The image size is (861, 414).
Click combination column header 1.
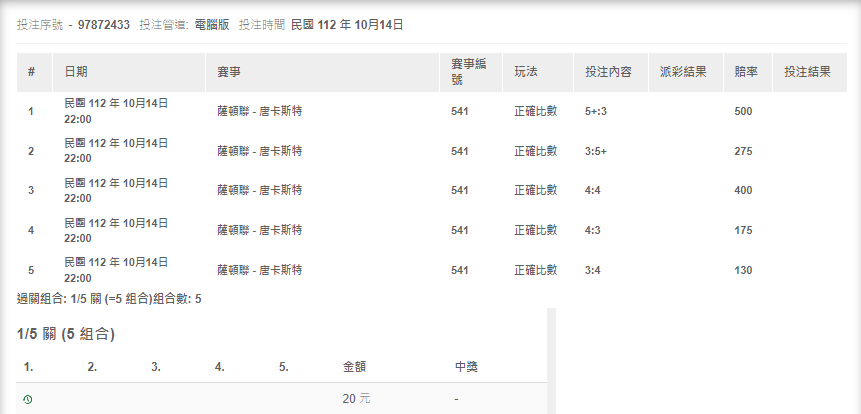(29, 367)
